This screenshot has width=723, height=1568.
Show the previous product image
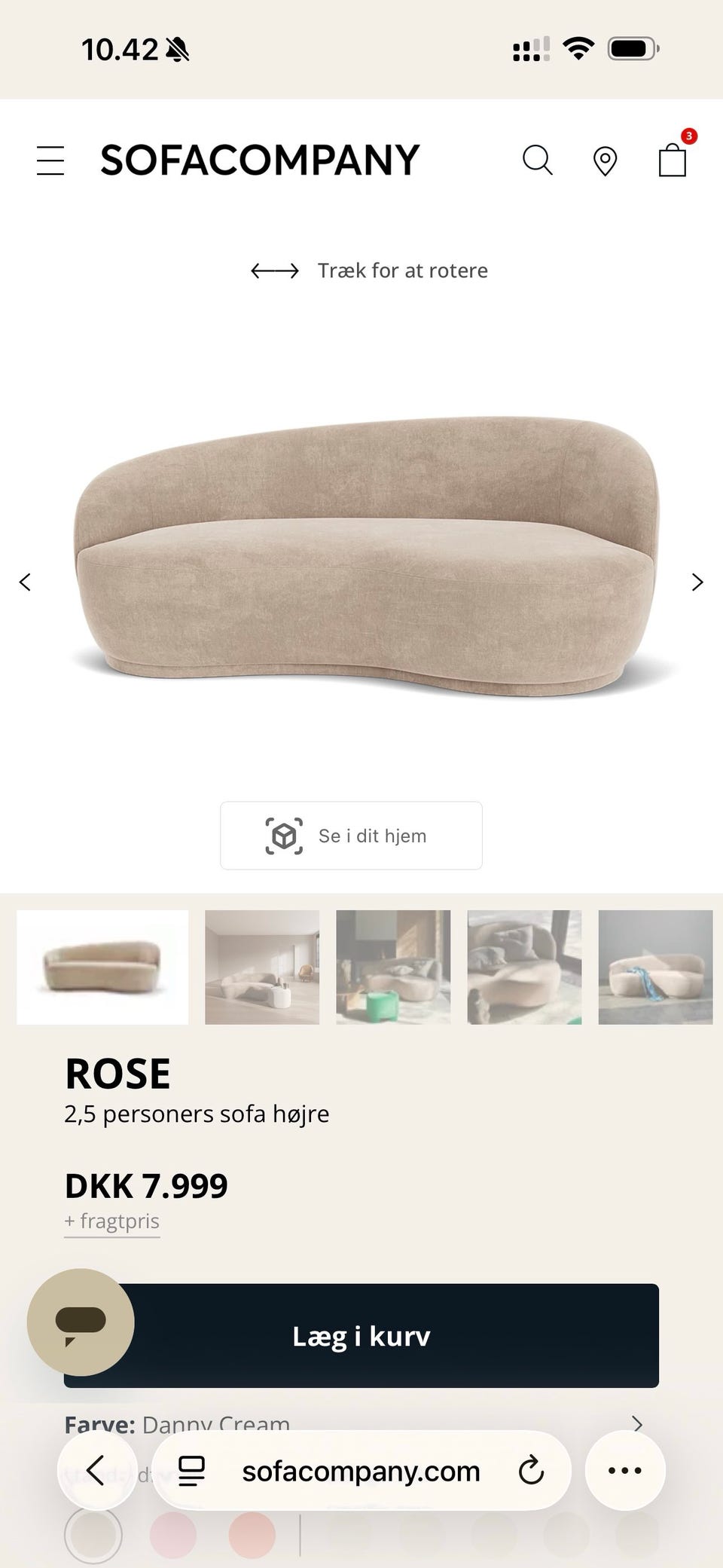click(25, 582)
